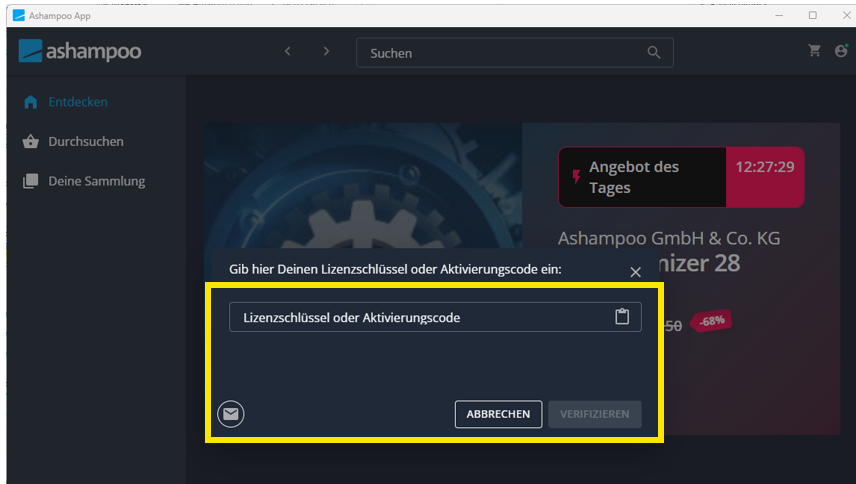Click the envelope mail icon in dialog

230,414
